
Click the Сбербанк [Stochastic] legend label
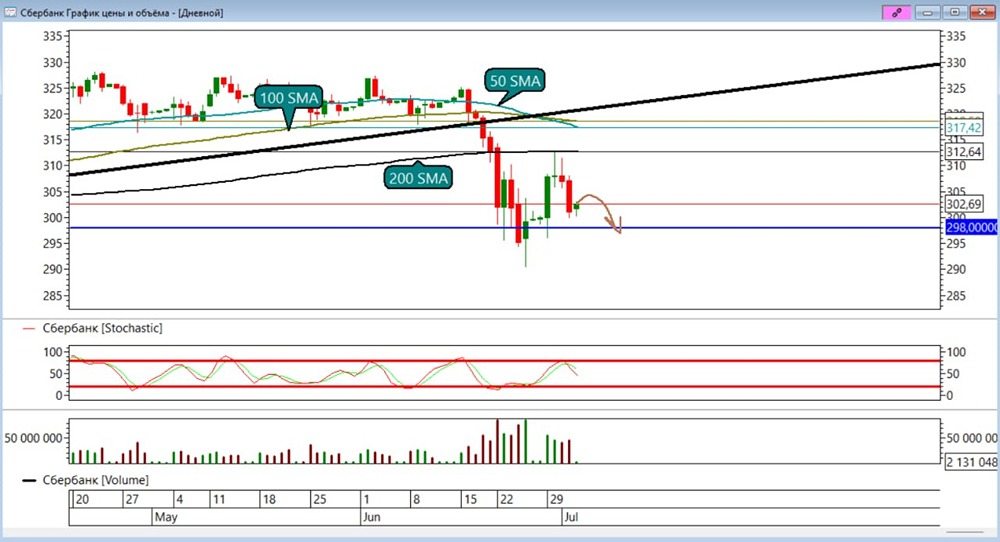pyautogui.click(x=102, y=328)
